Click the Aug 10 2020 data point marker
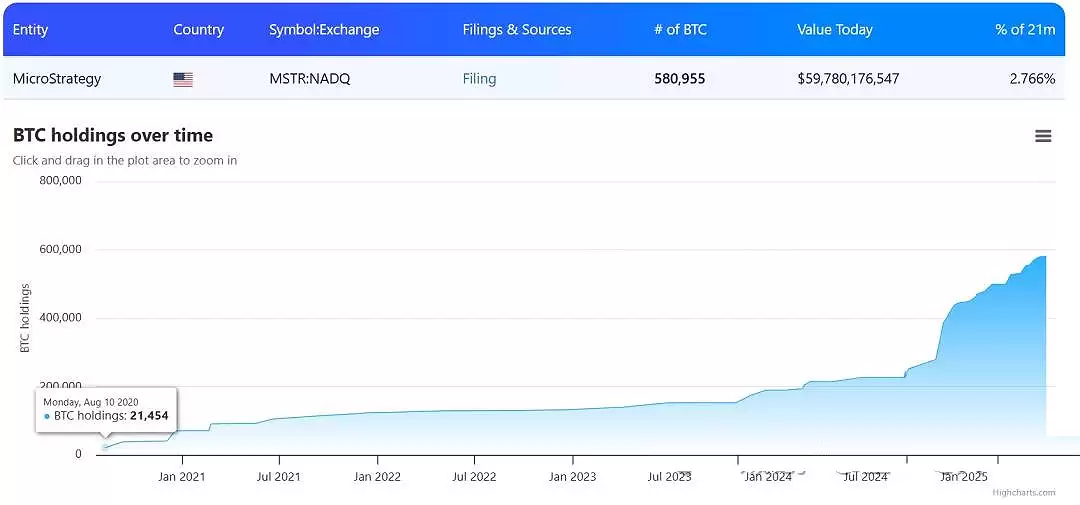This screenshot has width=1080, height=505. 105,447
